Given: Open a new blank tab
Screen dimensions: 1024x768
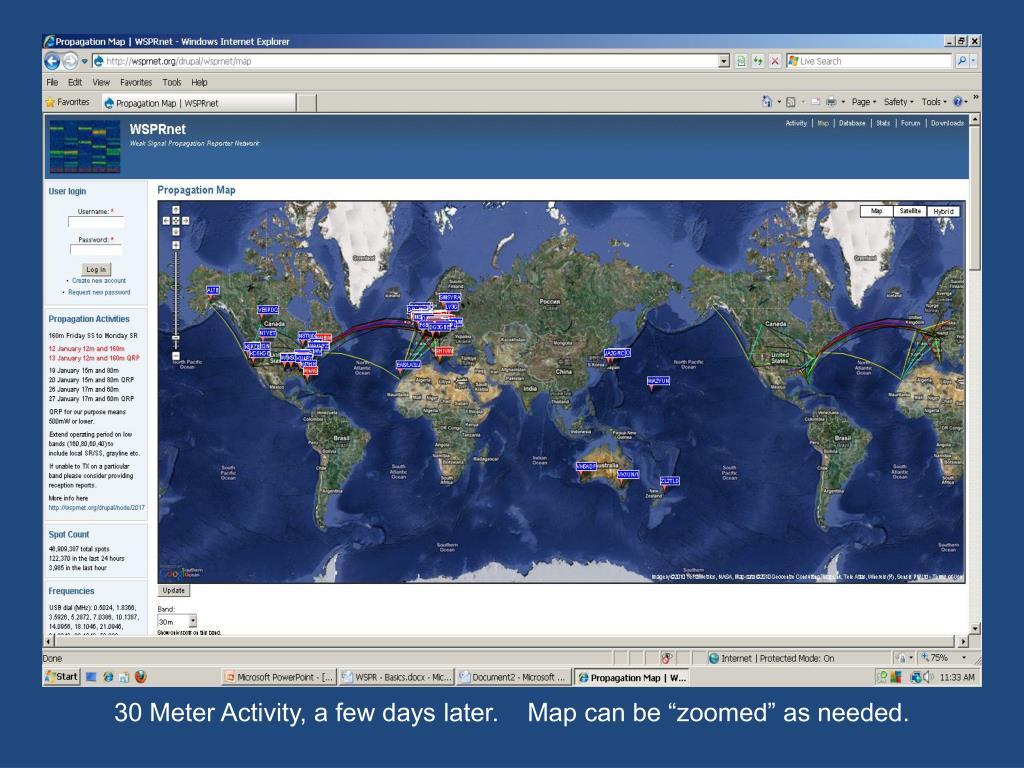Looking at the screenshot, I should (307, 103).
